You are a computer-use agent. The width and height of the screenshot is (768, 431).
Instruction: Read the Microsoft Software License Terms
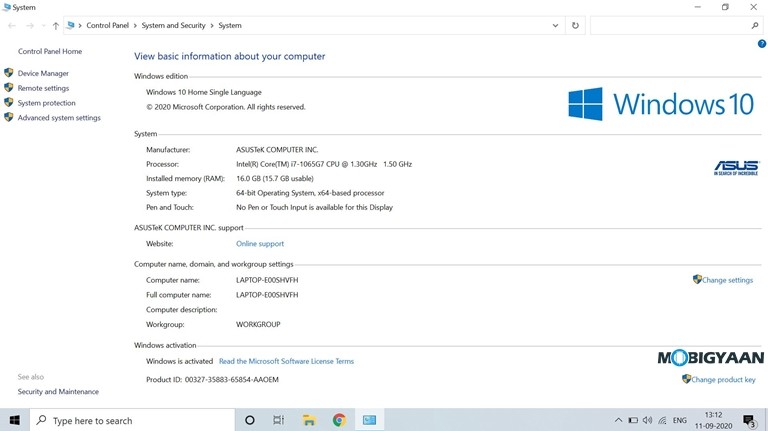click(x=286, y=361)
